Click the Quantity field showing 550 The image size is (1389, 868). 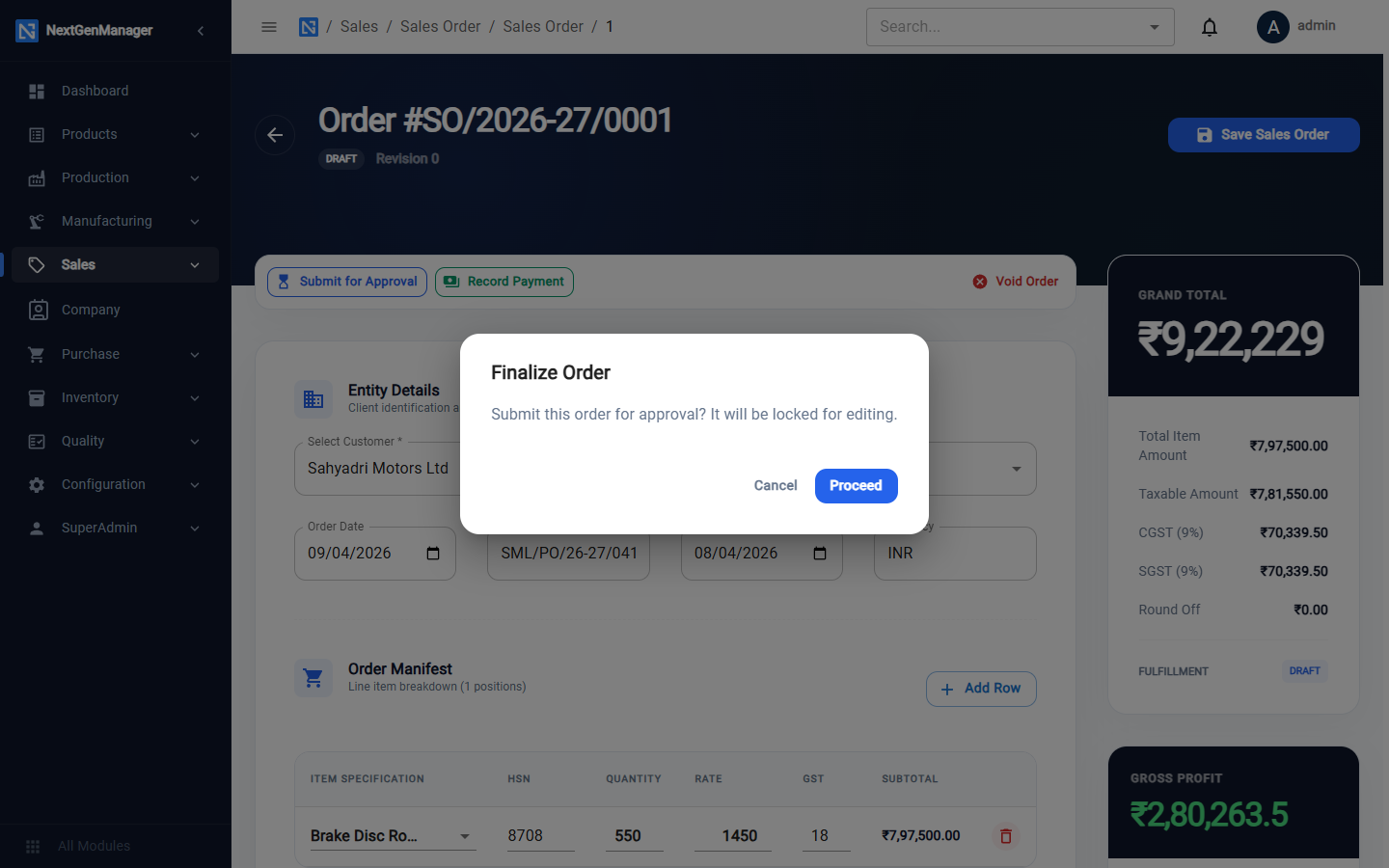pos(635,836)
